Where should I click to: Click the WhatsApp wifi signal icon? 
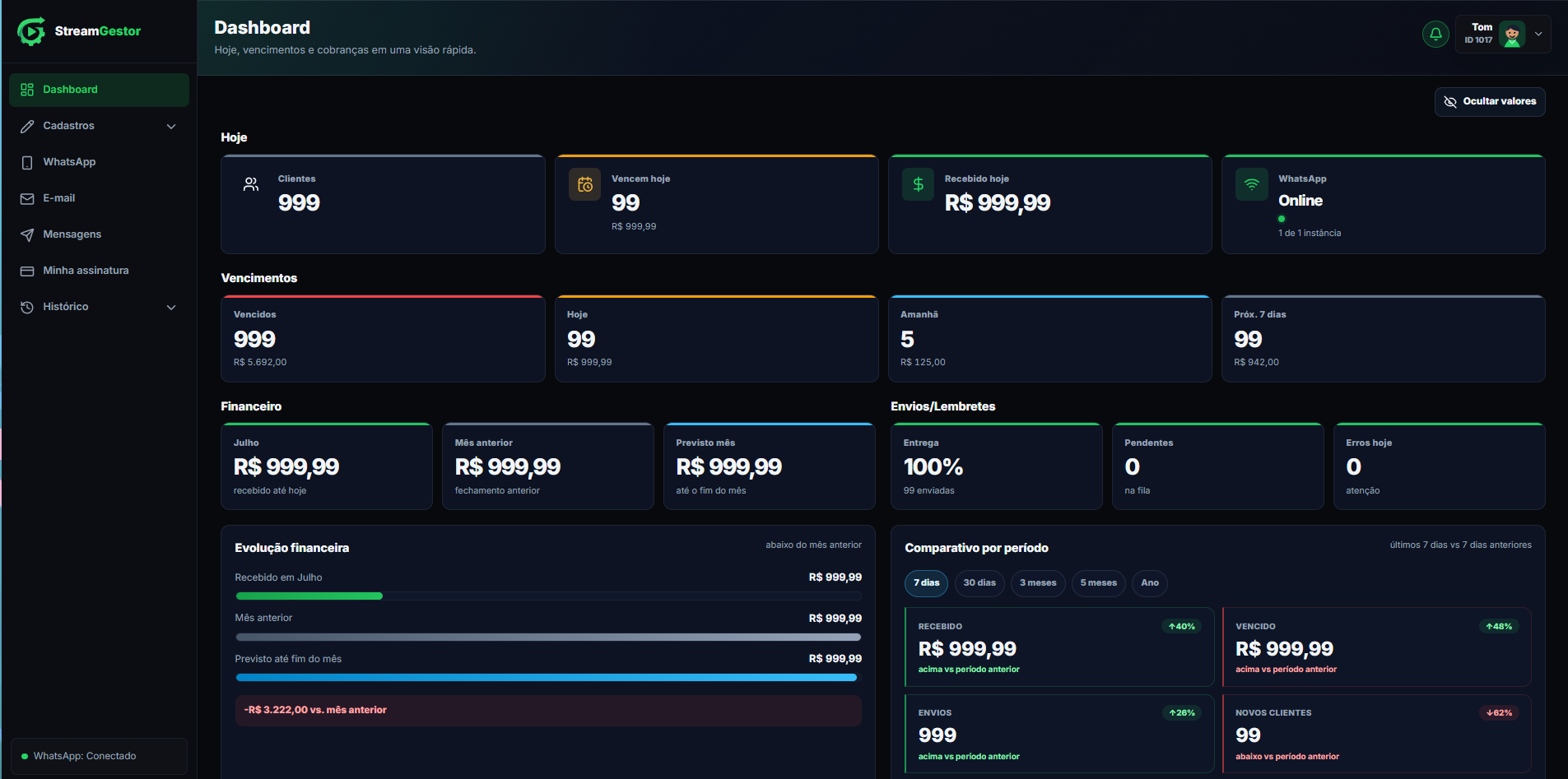[1251, 184]
